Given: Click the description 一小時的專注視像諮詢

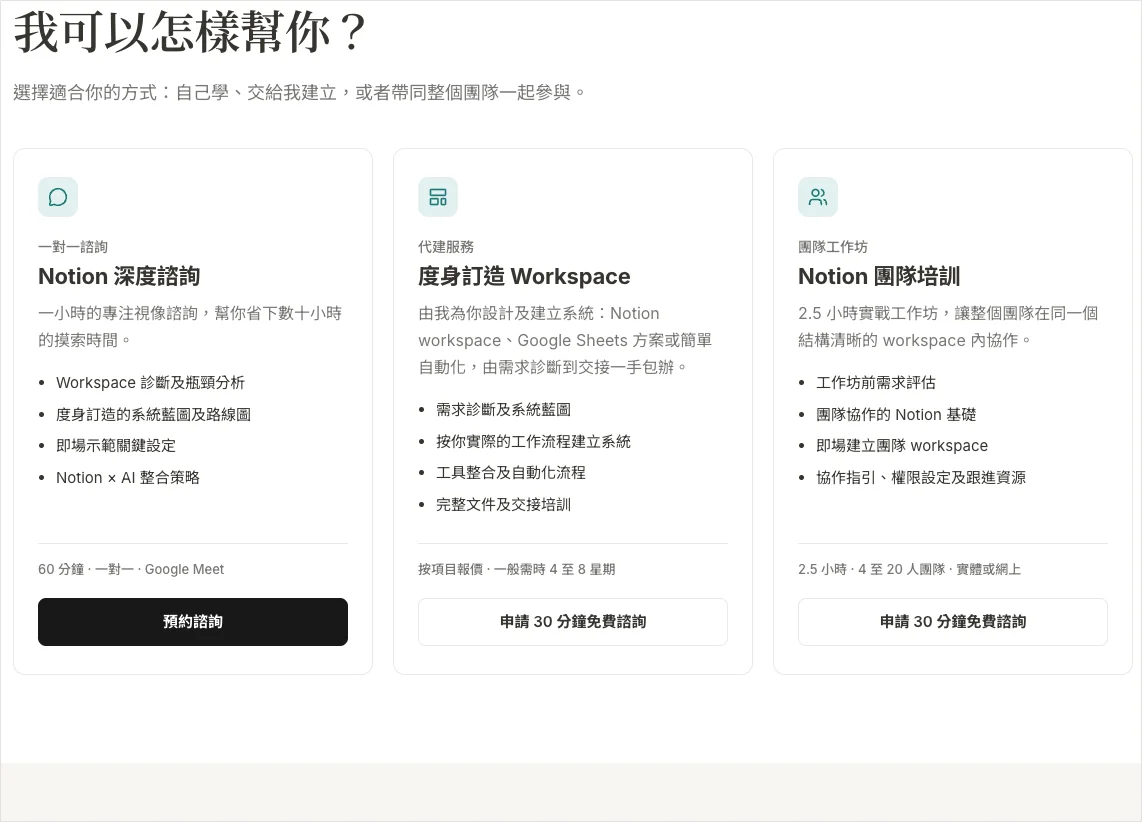Looking at the screenshot, I should click(190, 326).
